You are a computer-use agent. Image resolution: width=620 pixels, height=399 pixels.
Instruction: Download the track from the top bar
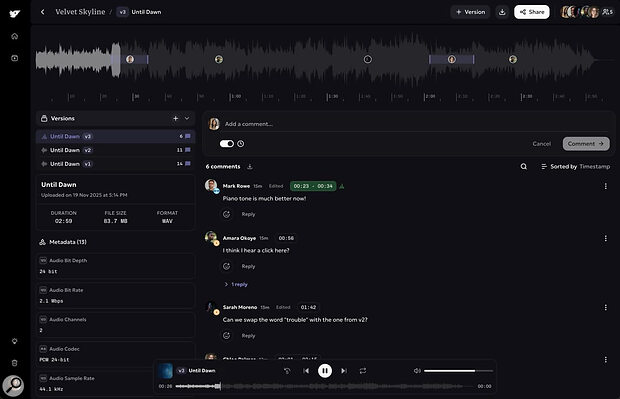[502, 12]
